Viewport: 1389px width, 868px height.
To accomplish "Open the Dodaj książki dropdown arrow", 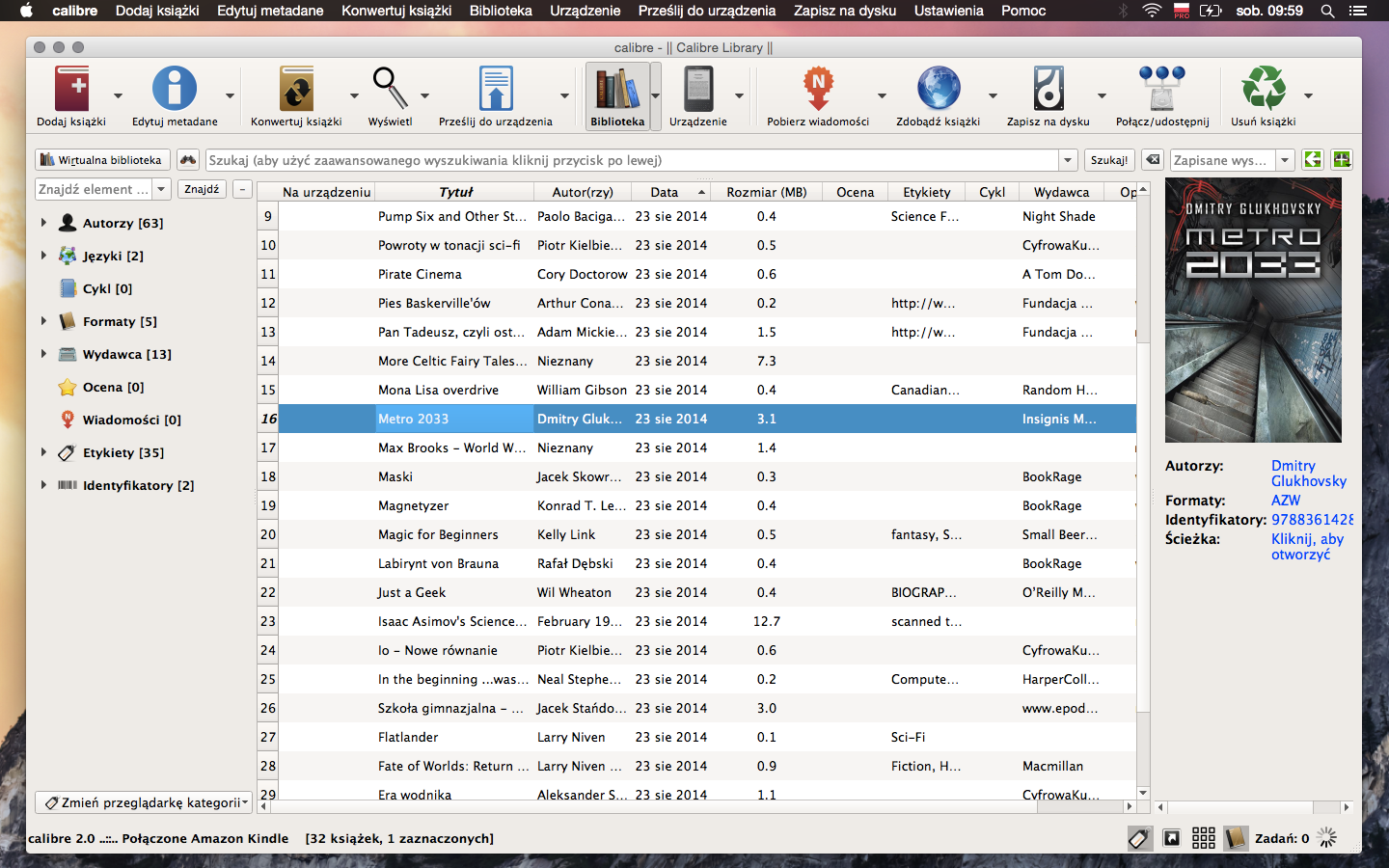I will point(118,95).
